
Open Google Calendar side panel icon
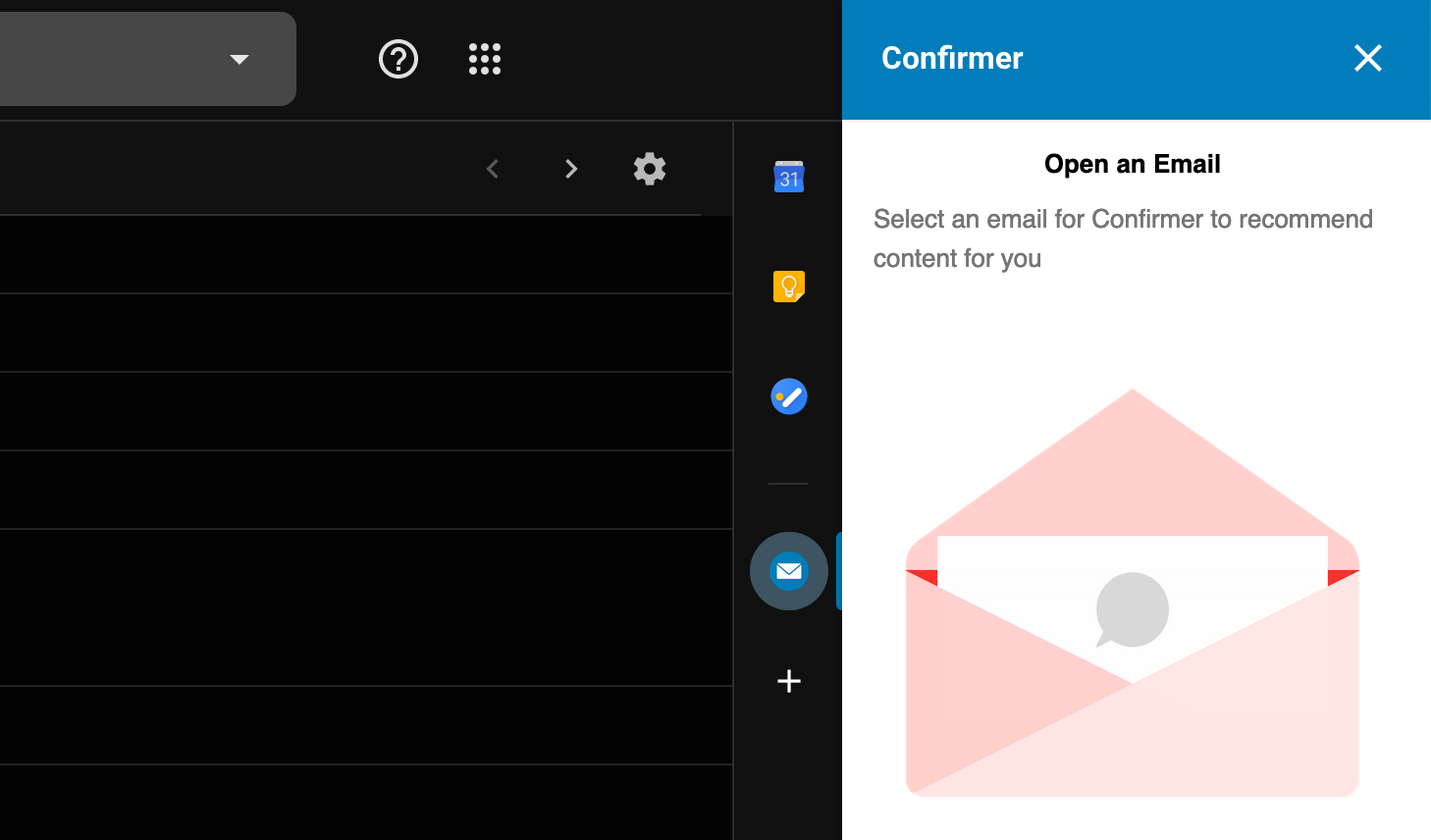click(x=789, y=177)
